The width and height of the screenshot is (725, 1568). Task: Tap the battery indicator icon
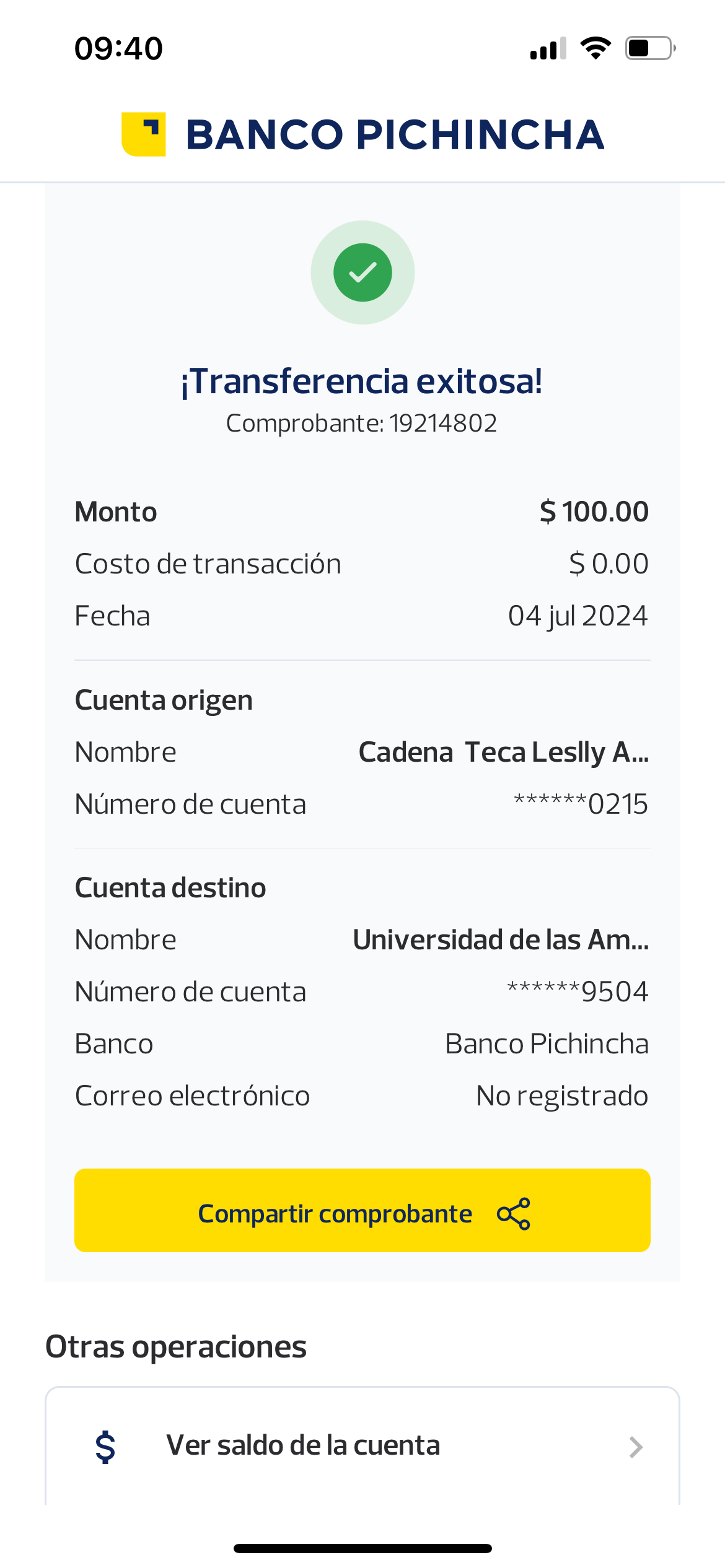click(x=650, y=48)
